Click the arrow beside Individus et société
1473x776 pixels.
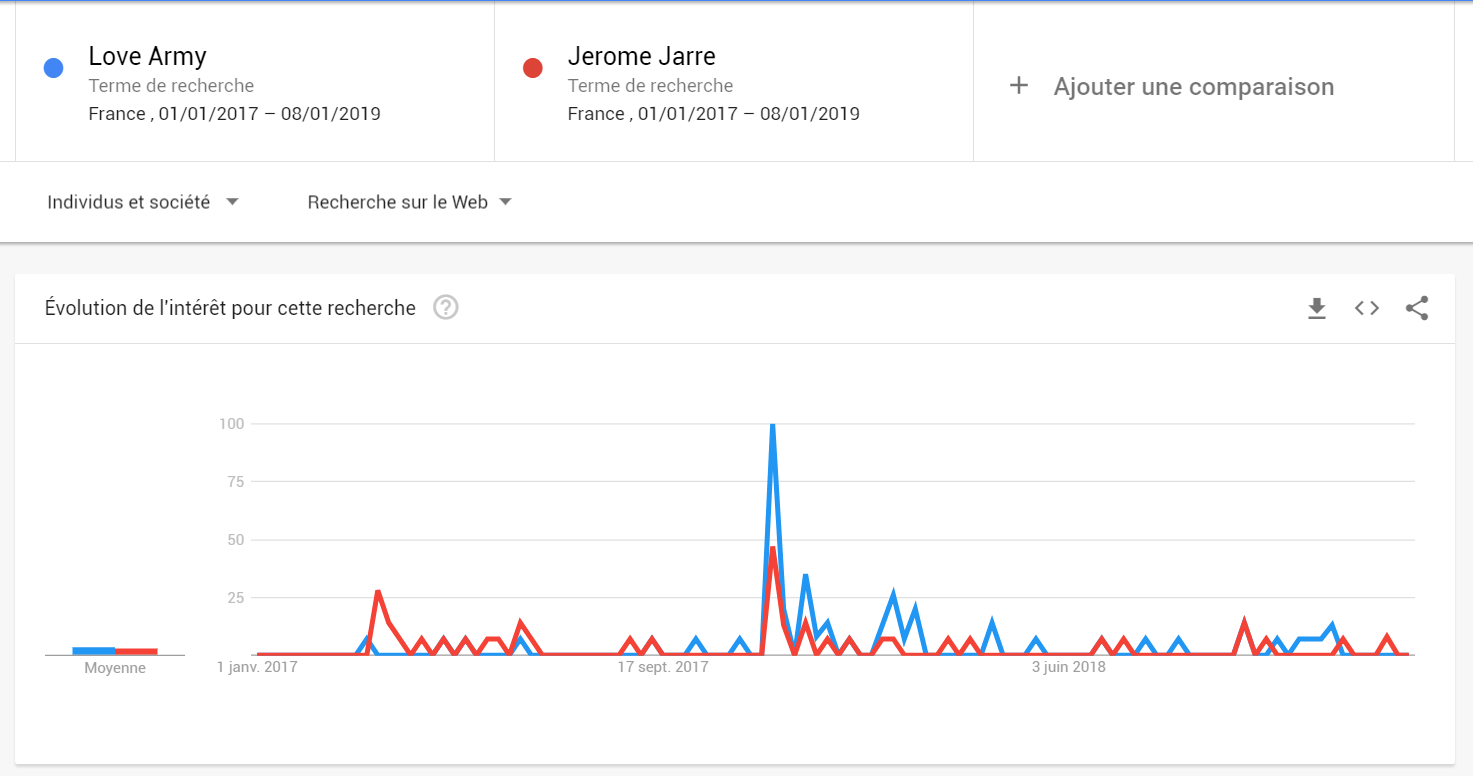click(232, 202)
